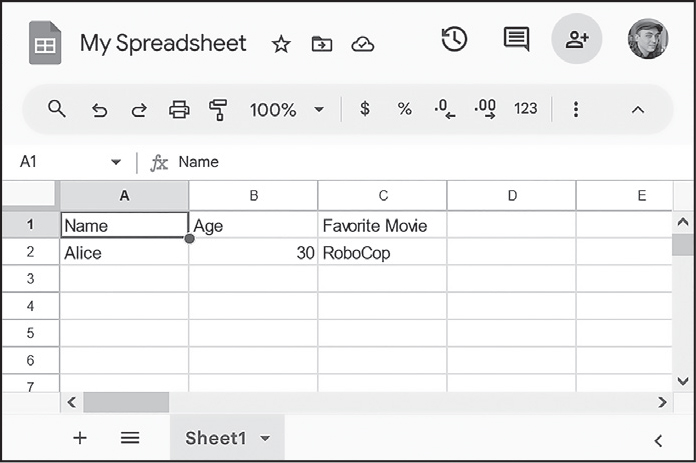Click the horizontal scrollbar thumb
Image resolution: width=696 pixels, height=463 pixels.
[x=127, y=402]
